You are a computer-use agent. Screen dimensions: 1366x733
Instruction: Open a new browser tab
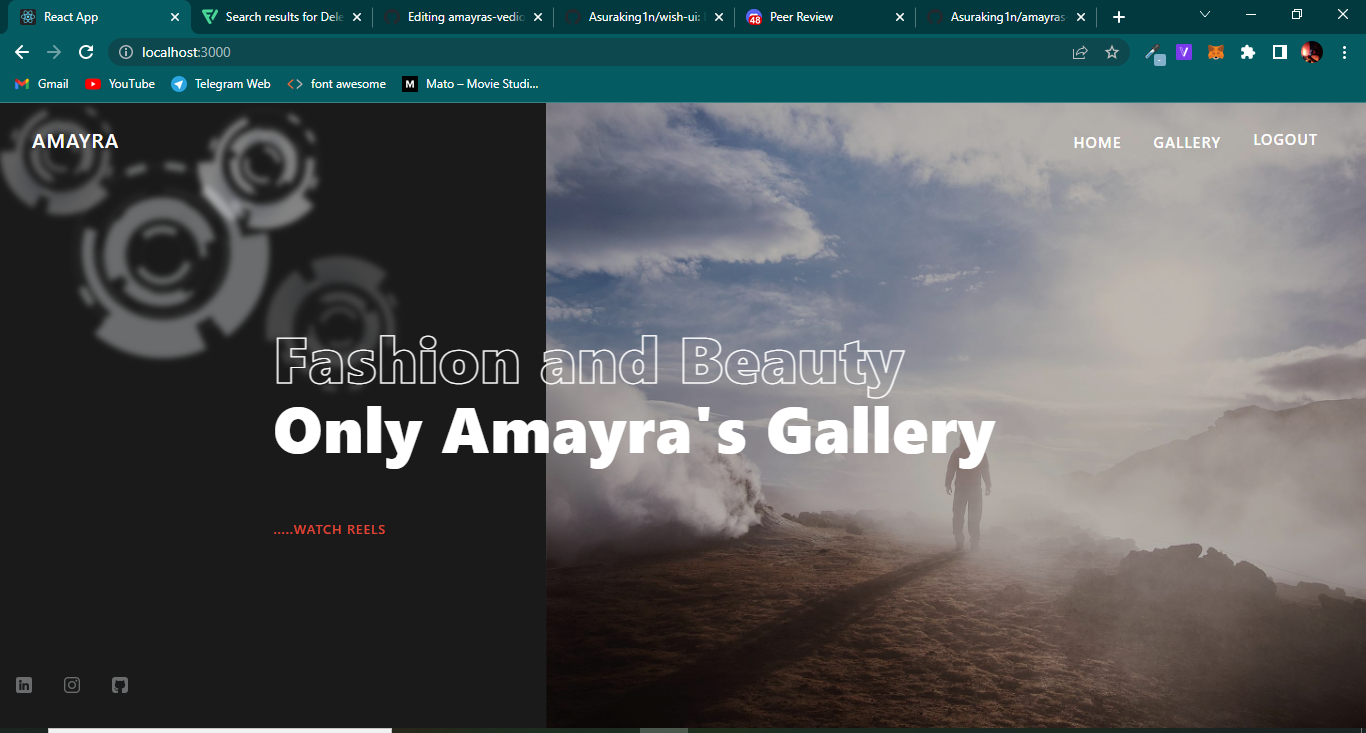tap(1119, 17)
